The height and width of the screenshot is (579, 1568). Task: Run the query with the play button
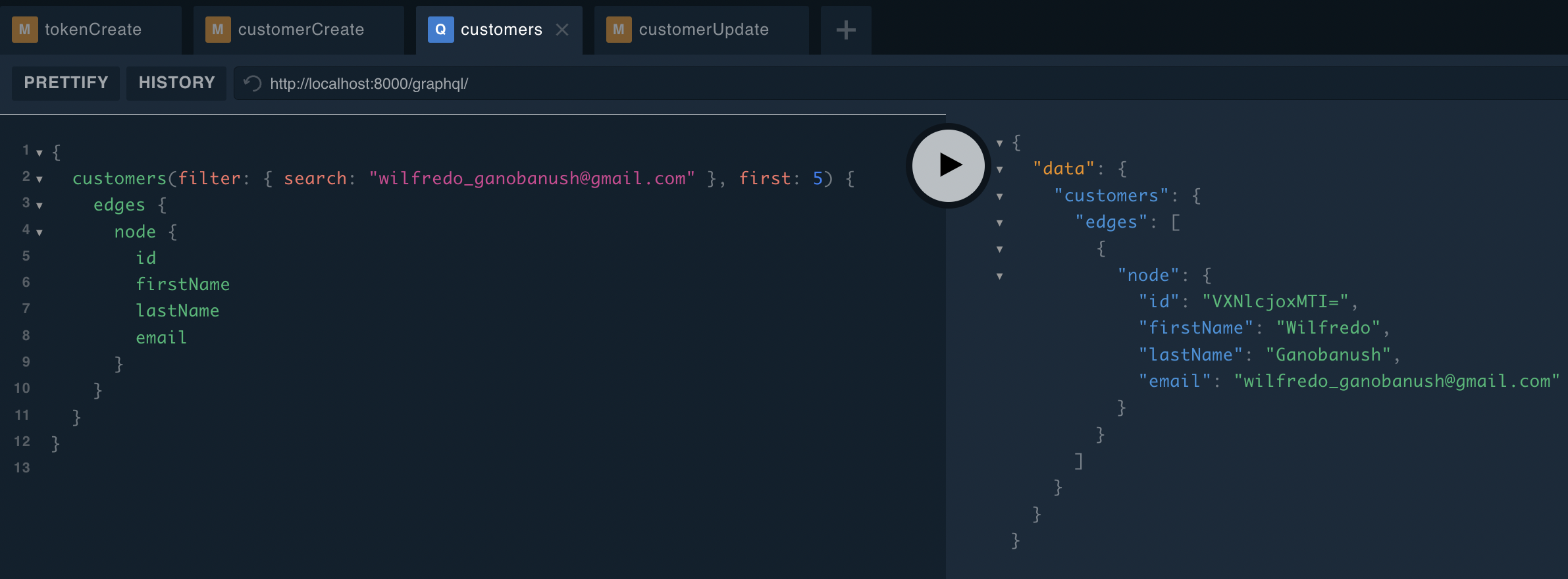click(x=948, y=165)
